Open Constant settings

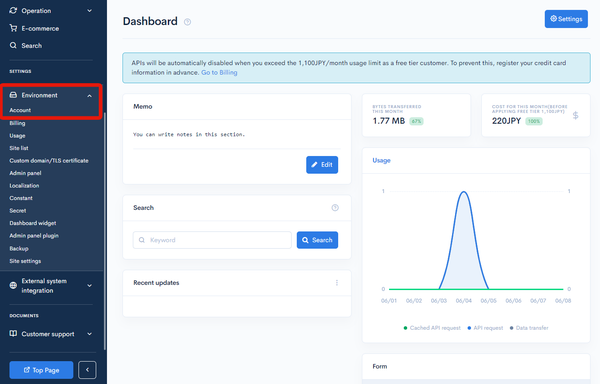(21, 198)
